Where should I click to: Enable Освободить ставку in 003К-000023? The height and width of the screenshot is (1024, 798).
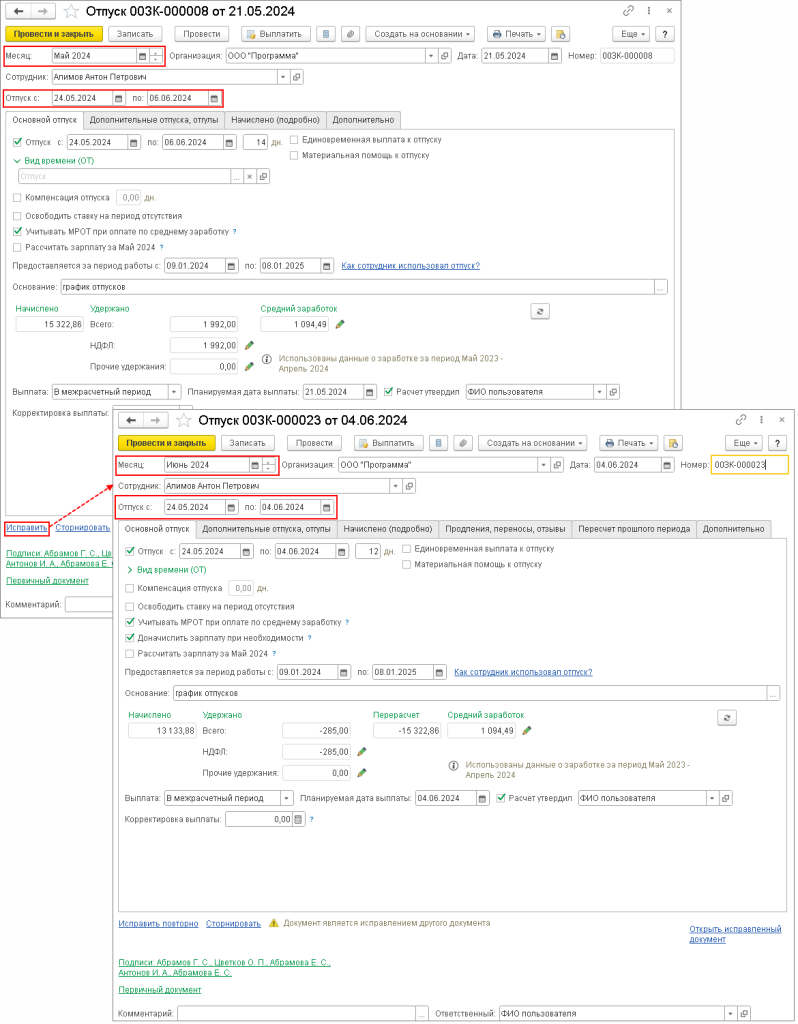click(x=129, y=607)
